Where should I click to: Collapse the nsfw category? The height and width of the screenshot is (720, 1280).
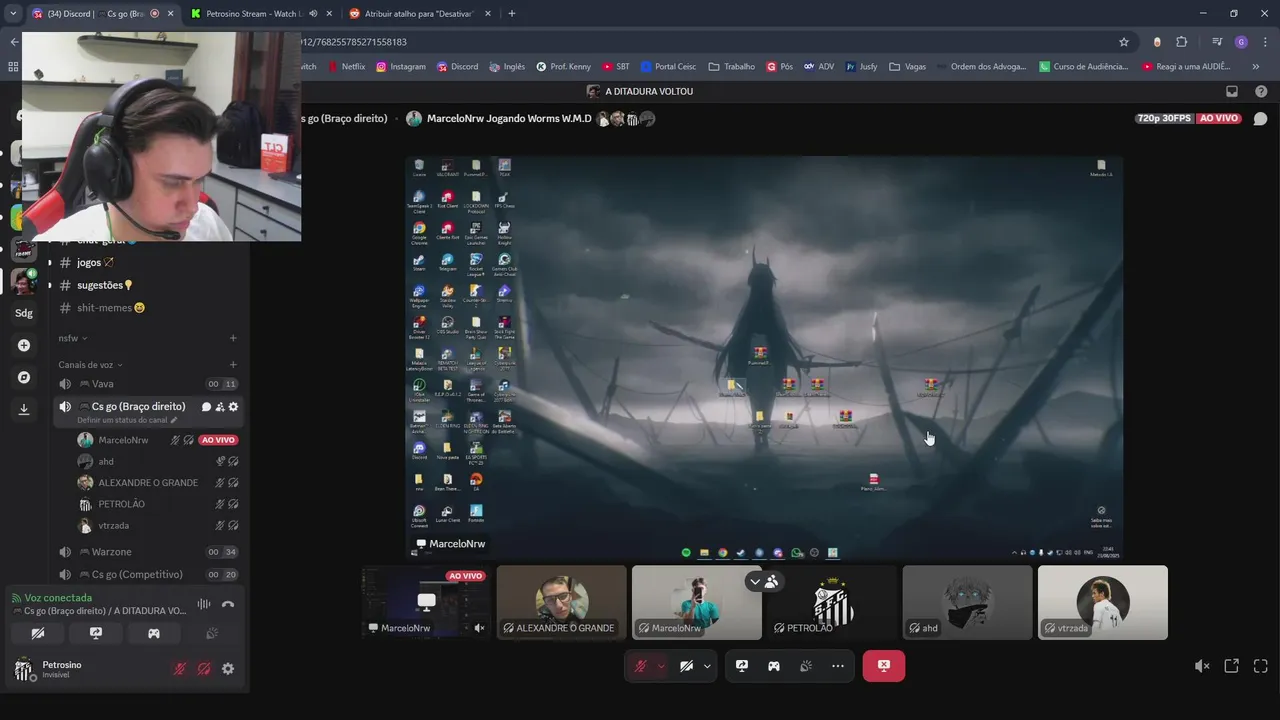pos(73,338)
